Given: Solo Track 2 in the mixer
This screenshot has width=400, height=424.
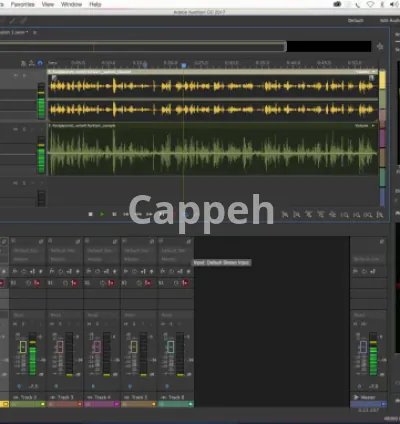Looking at the screenshot, I should 23,324.
